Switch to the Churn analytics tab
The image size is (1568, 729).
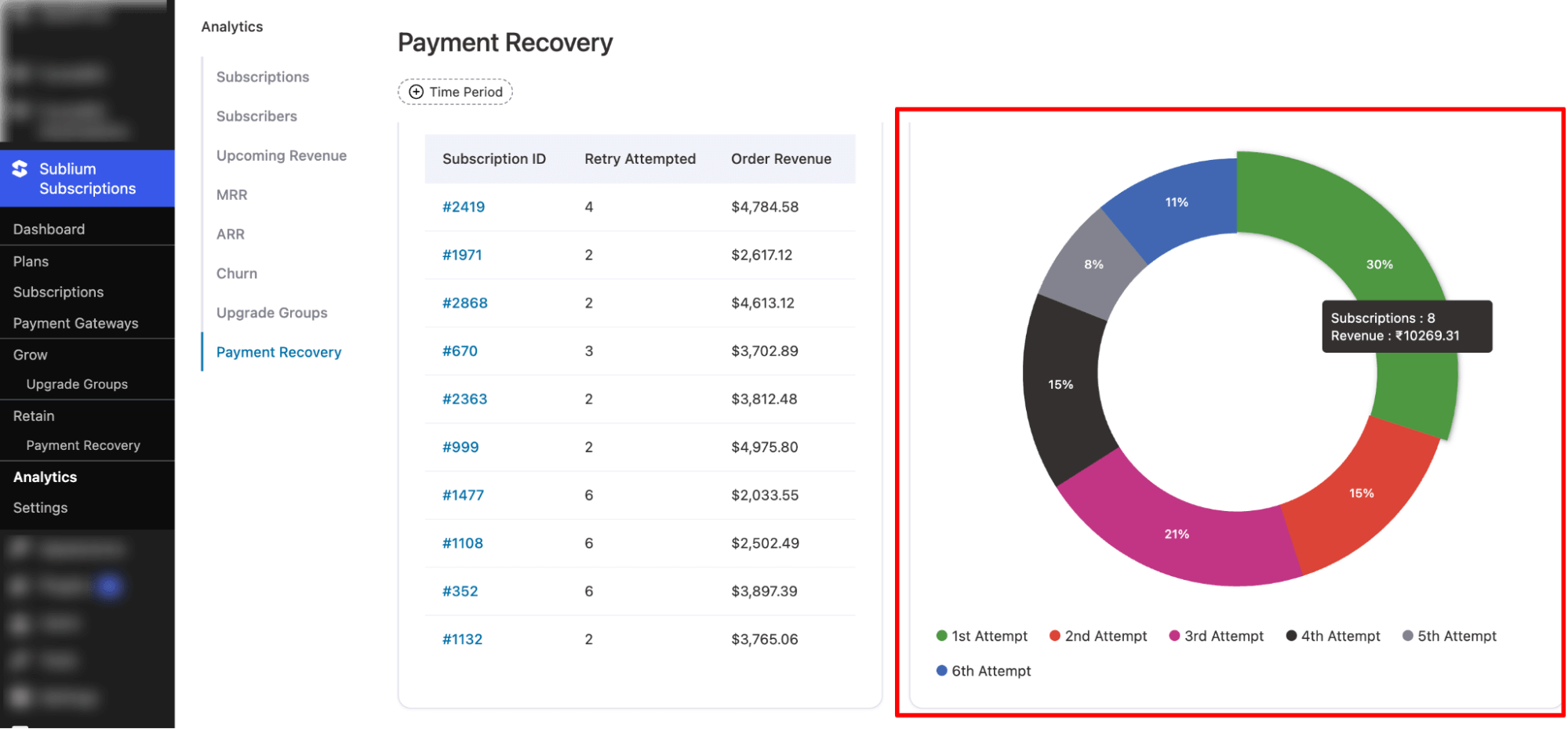click(x=236, y=273)
